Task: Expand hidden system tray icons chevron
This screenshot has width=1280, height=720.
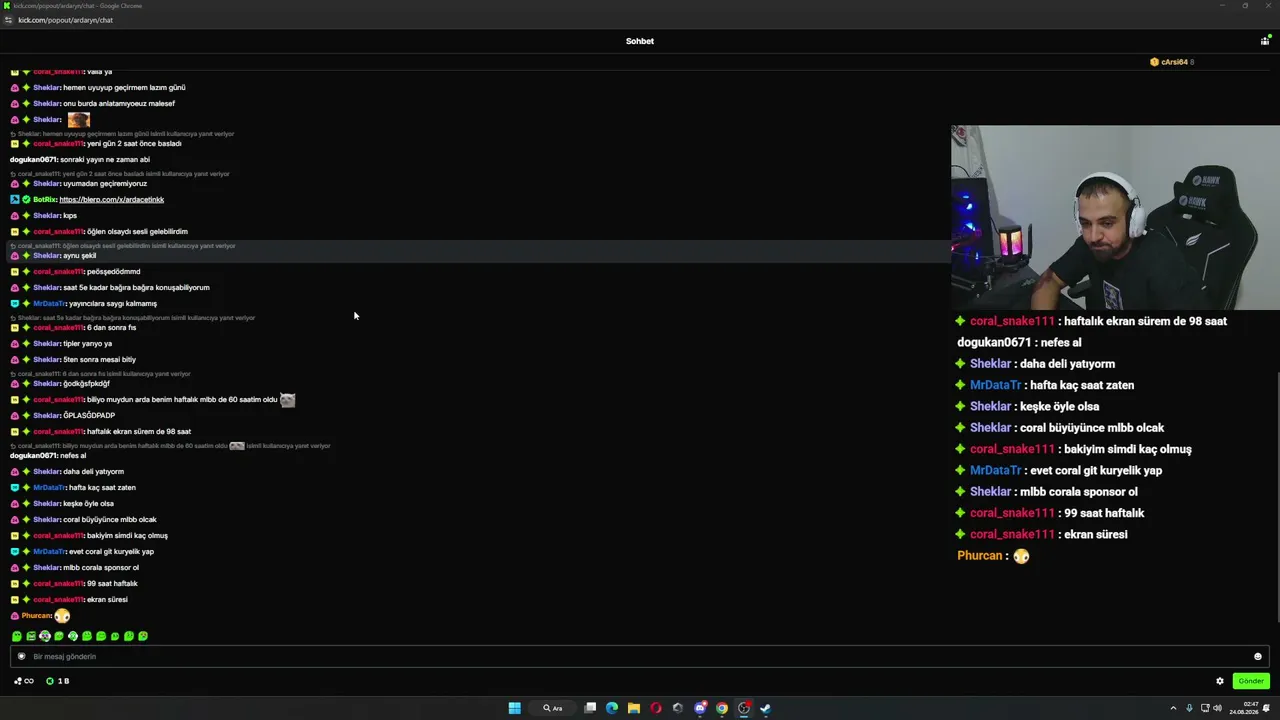Action: [x=1173, y=708]
